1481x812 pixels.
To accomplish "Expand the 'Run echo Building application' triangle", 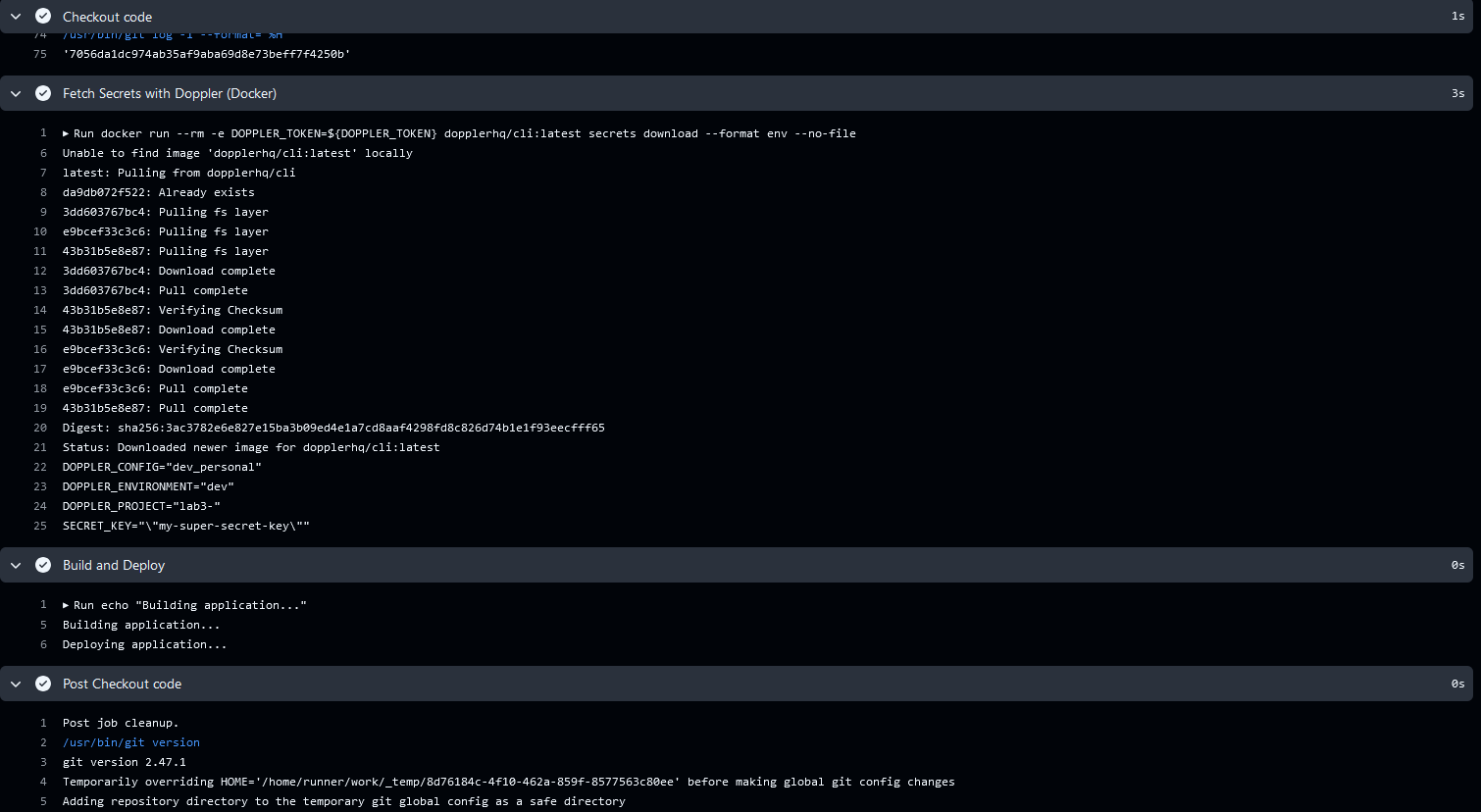I will tap(66, 605).
